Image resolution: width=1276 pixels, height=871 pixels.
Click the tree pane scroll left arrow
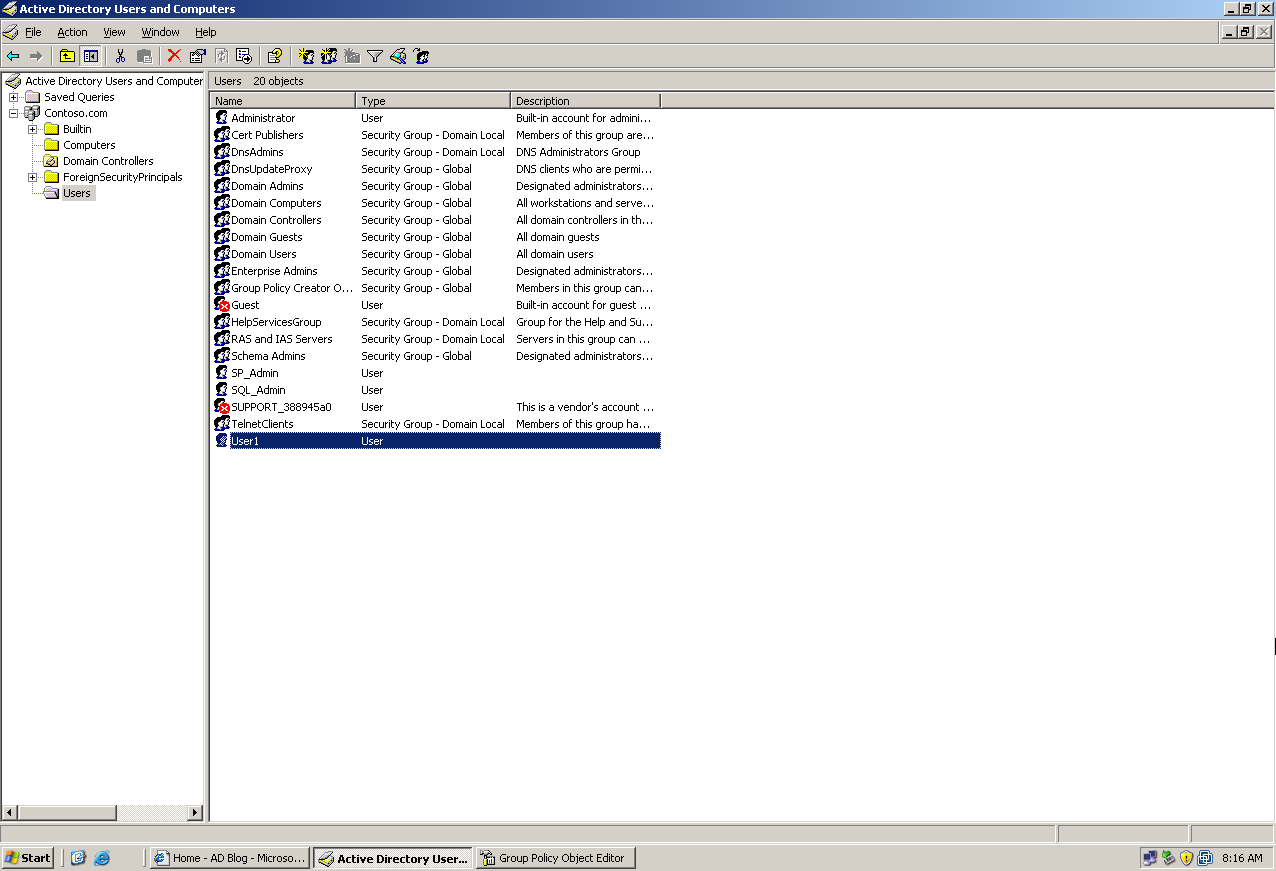tap(10, 813)
